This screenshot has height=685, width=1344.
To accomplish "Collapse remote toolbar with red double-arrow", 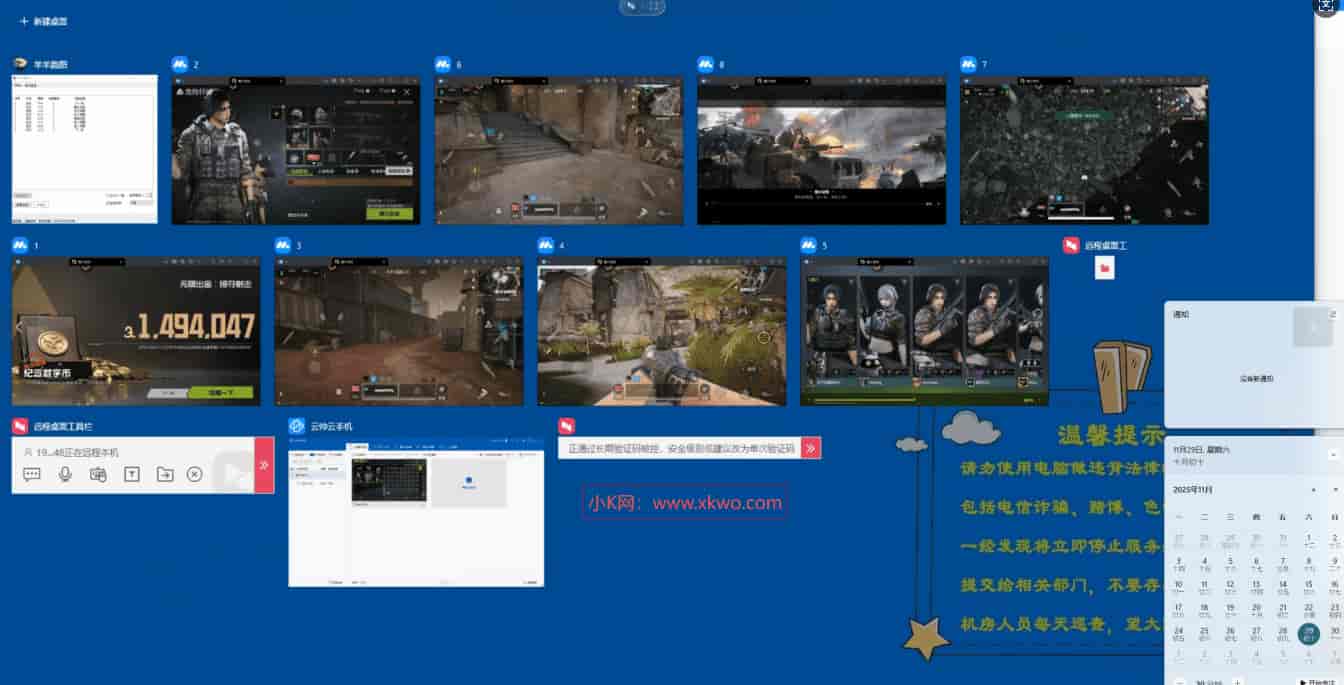I will click(x=264, y=465).
